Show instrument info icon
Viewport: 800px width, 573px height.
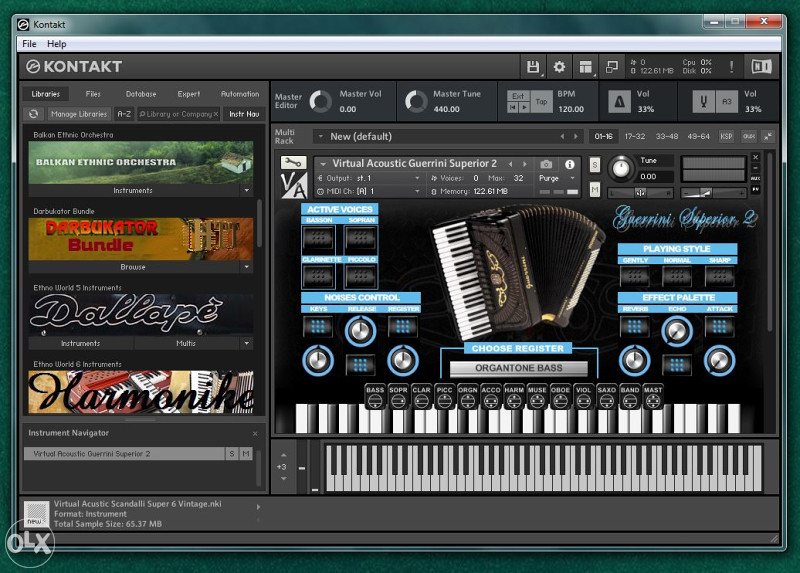pyautogui.click(x=569, y=164)
